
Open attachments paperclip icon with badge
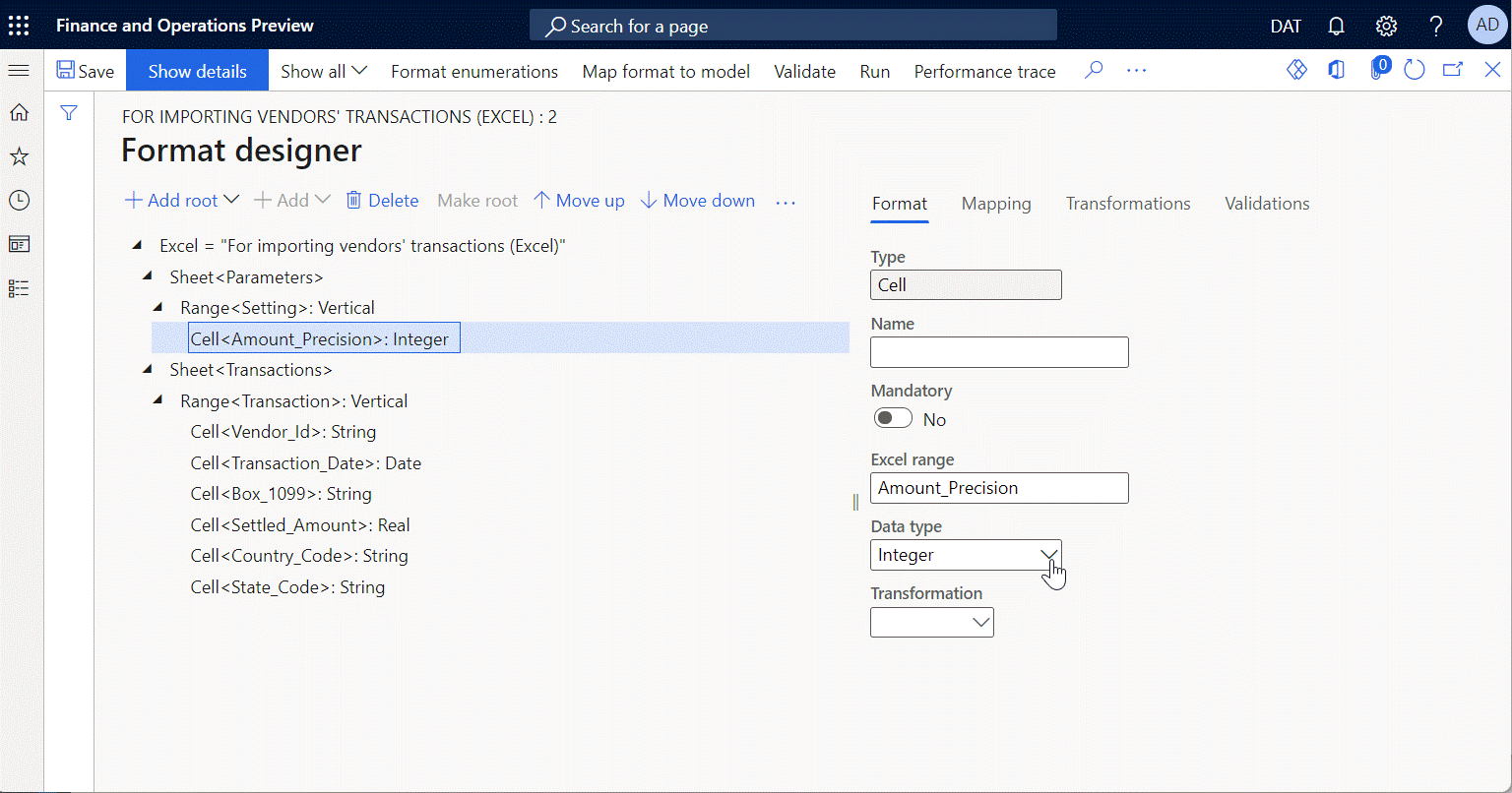coord(1378,69)
